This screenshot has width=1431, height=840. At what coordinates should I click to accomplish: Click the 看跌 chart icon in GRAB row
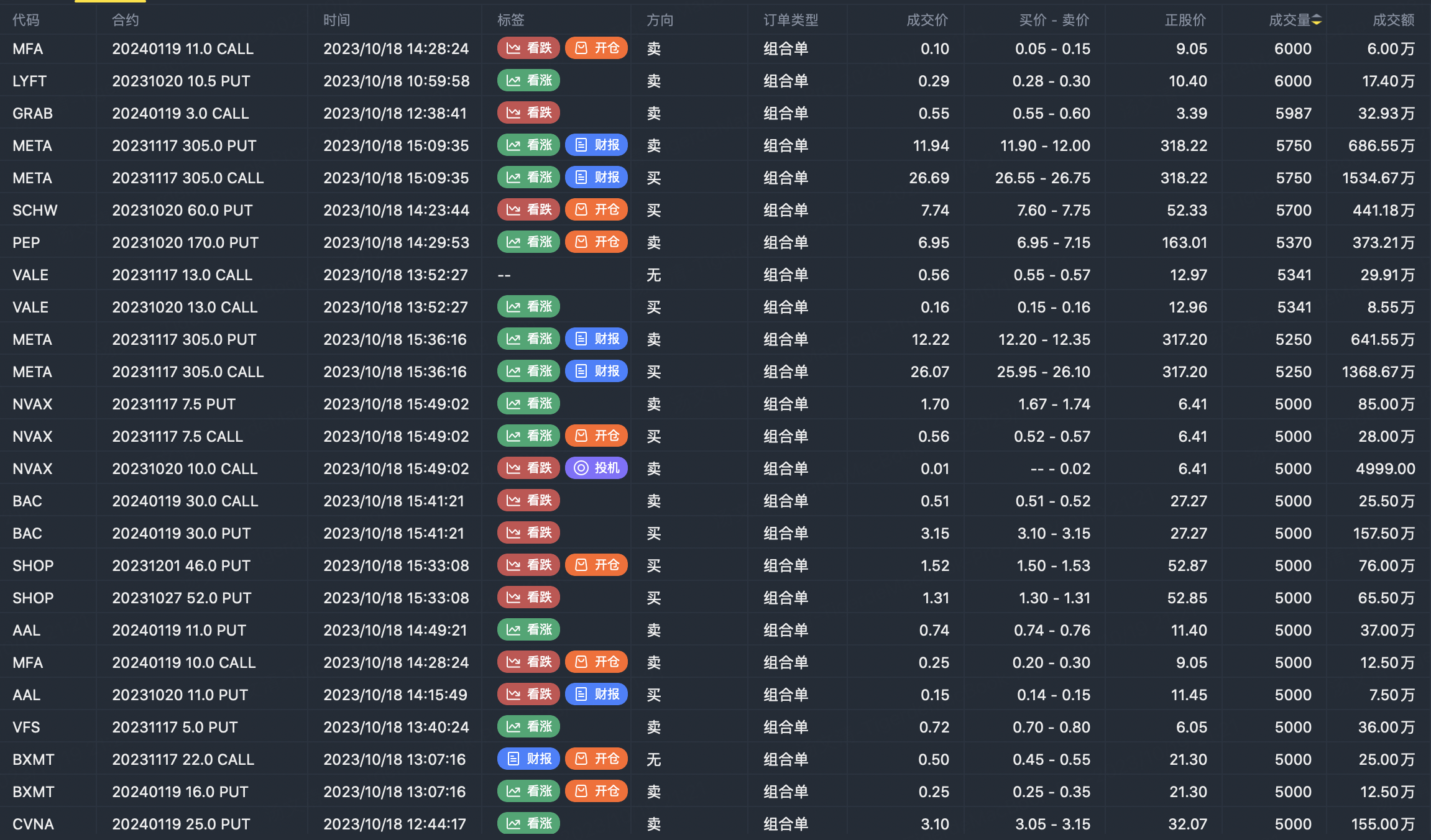(x=513, y=113)
